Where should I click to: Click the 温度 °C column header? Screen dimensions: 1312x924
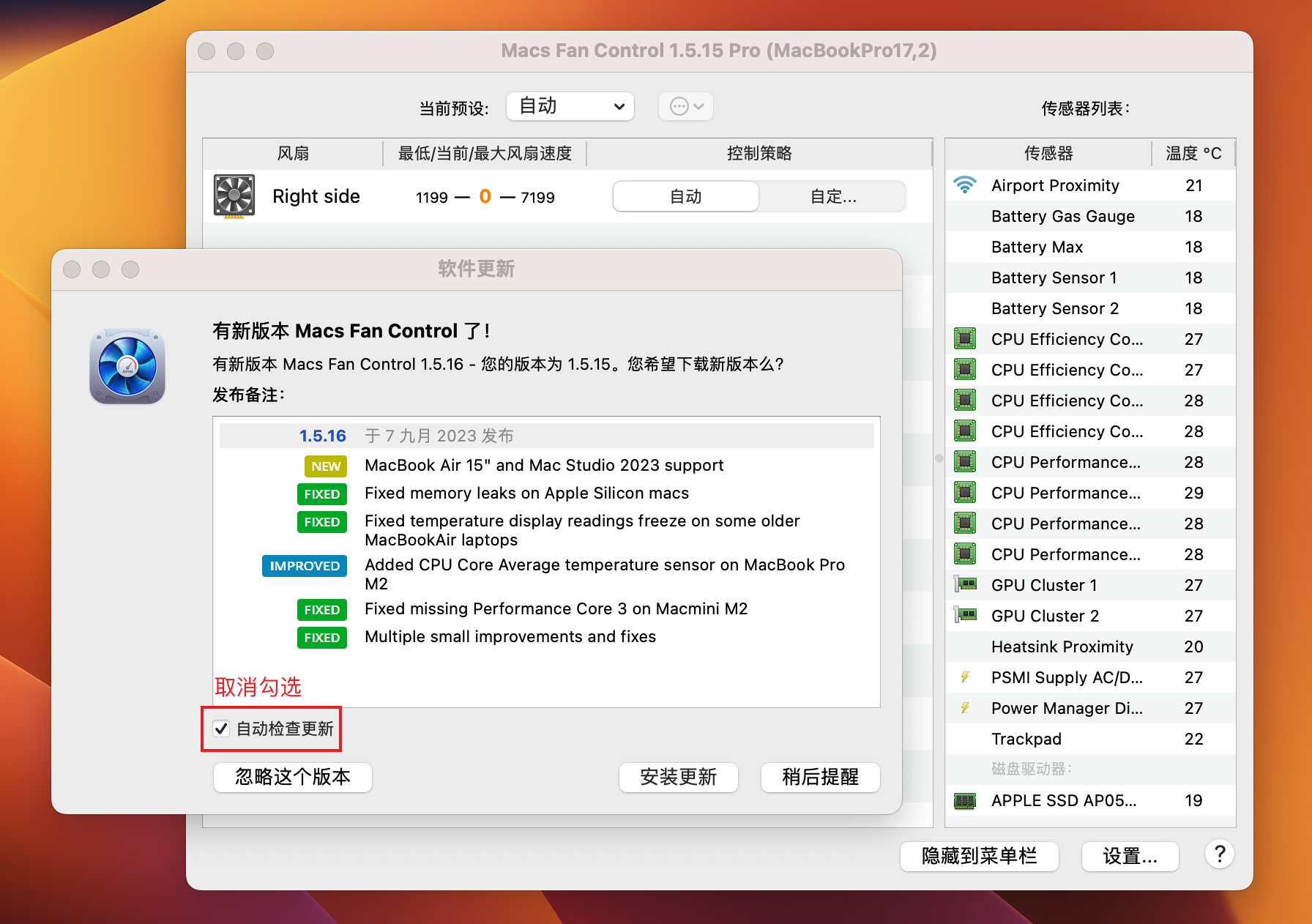(x=1193, y=153)
